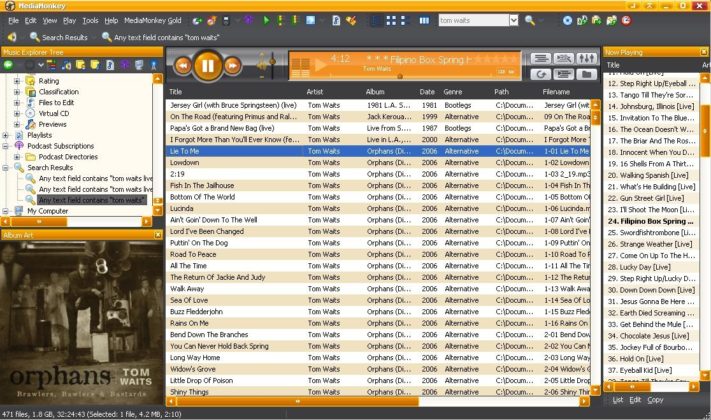Screen dimensions: 711x420
Task: Switch to the large thumbnails grid view icon
Action: pos(391,20)
